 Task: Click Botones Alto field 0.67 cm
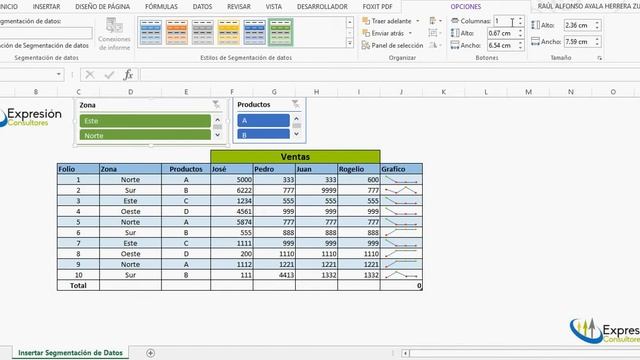click(502, 33)
